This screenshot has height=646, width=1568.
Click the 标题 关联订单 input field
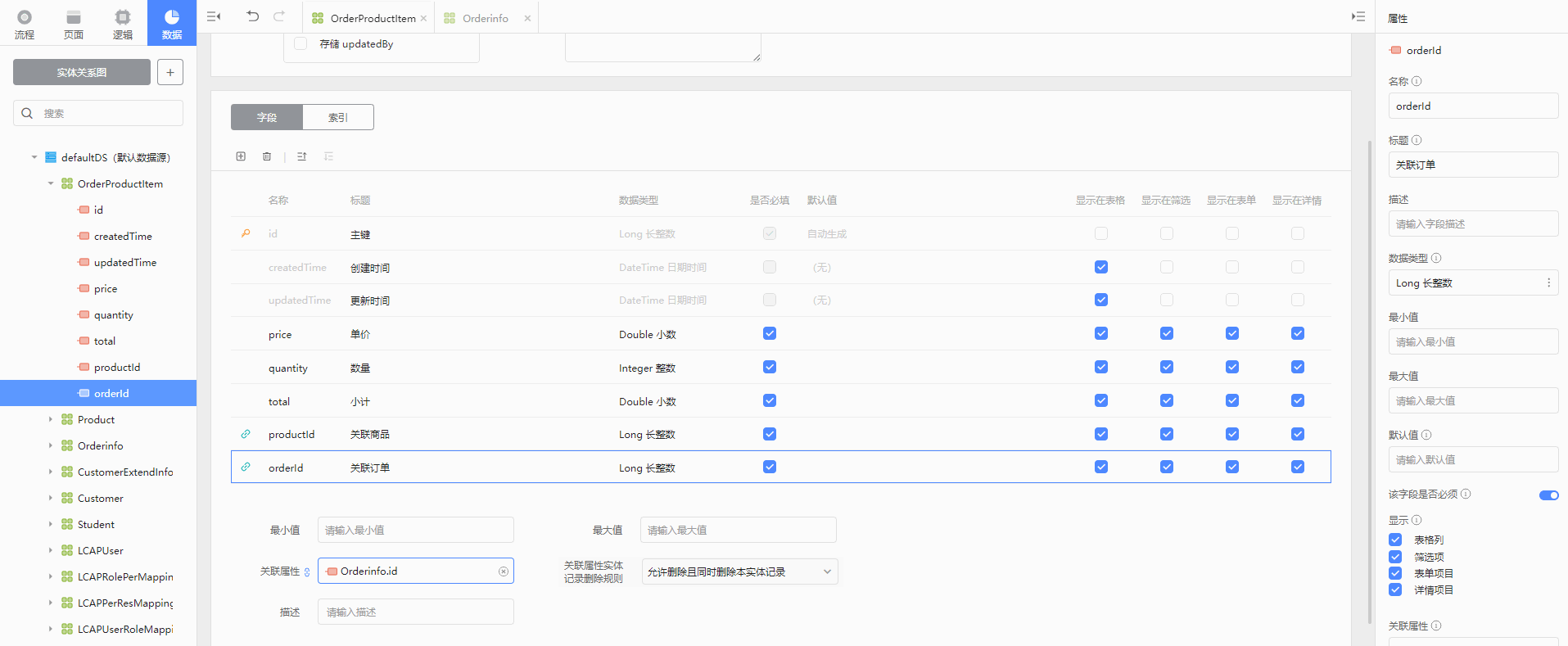(x=1473, y=165)
